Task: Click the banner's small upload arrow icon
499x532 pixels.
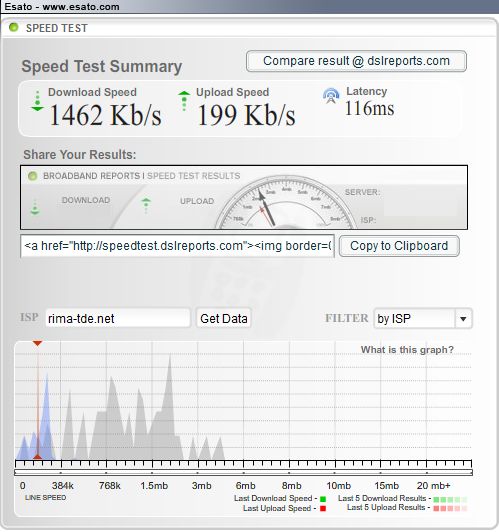Action: pyautogui.click(x=146, y=205)
